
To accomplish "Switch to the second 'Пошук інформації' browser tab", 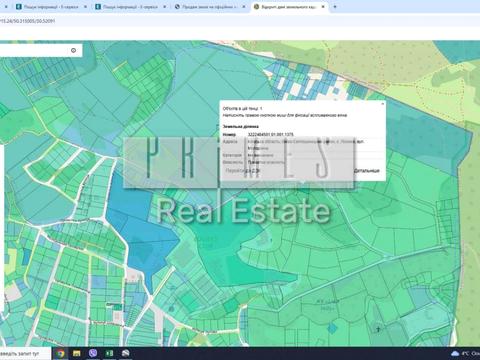I will [x=130, y=6].
